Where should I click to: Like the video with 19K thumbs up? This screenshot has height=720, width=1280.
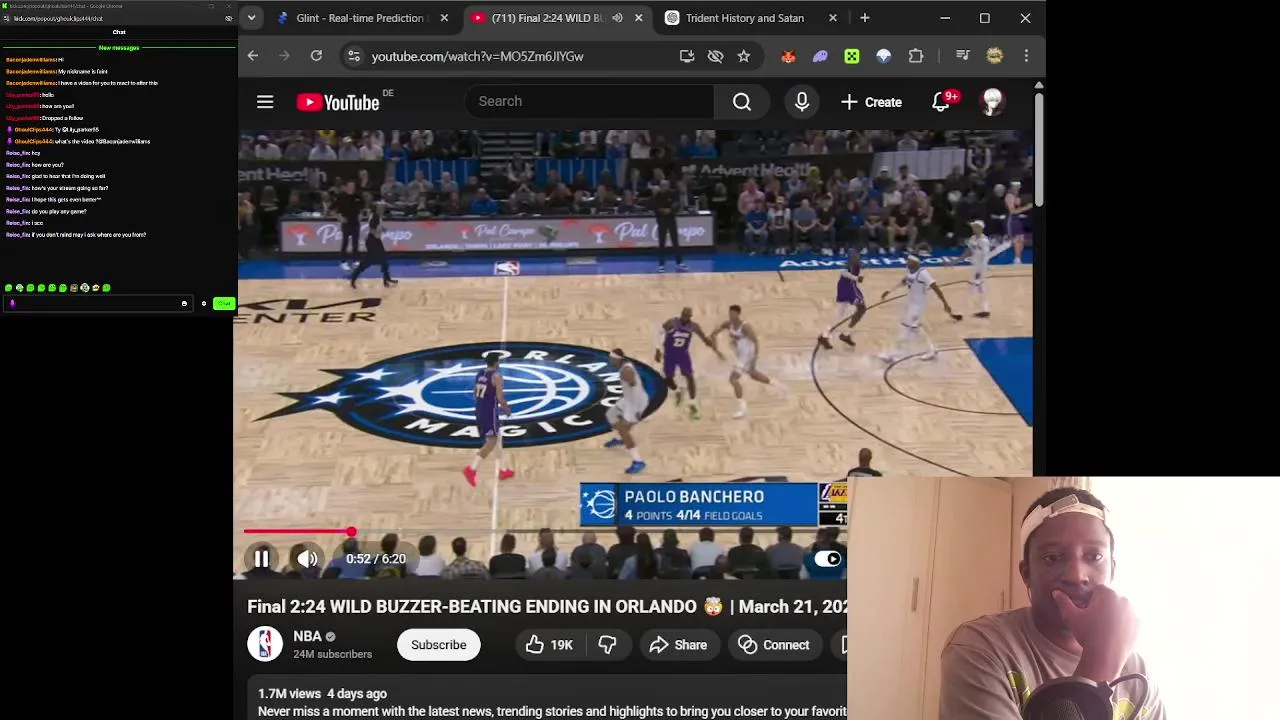point(548,645)
